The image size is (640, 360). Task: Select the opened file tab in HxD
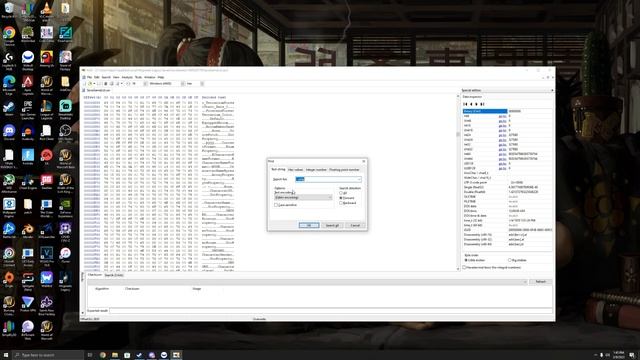pos(98,90)
